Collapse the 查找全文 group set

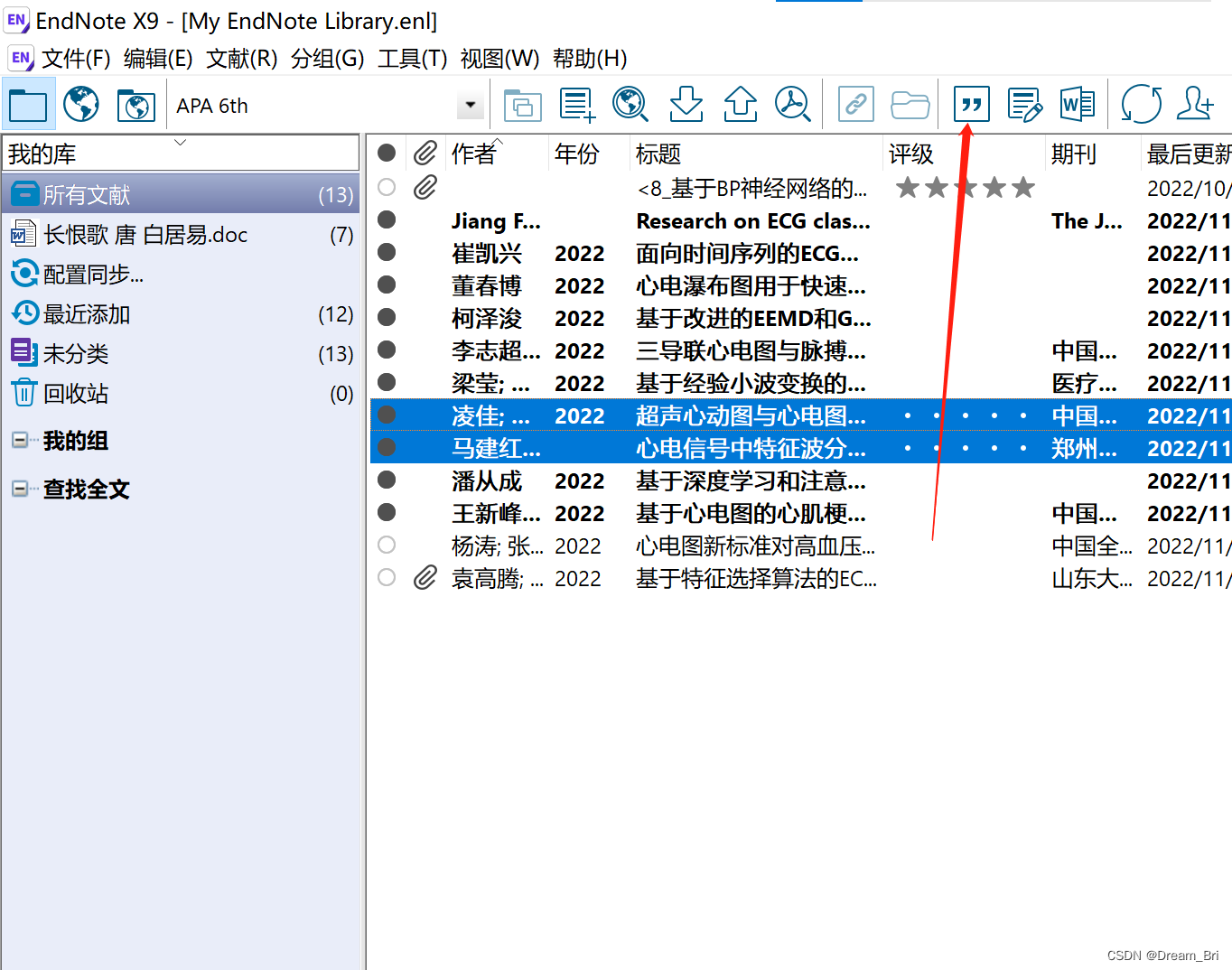pyautogui.click(x=19, y=490)
